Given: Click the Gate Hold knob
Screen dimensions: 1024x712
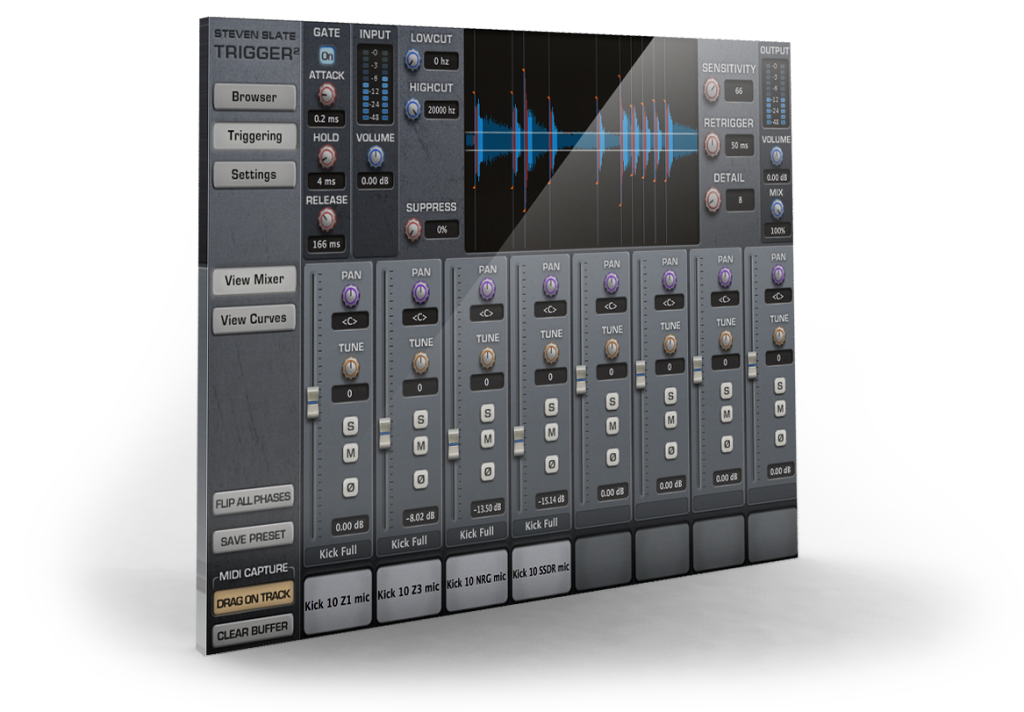Looking at the screenshot, I should (x=326, y=157).
